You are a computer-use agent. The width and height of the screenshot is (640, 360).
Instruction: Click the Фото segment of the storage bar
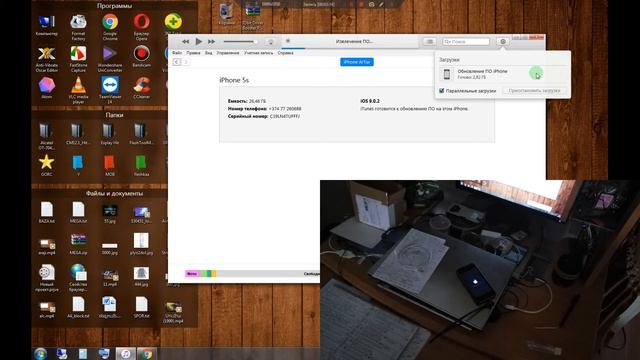[192, 273]
